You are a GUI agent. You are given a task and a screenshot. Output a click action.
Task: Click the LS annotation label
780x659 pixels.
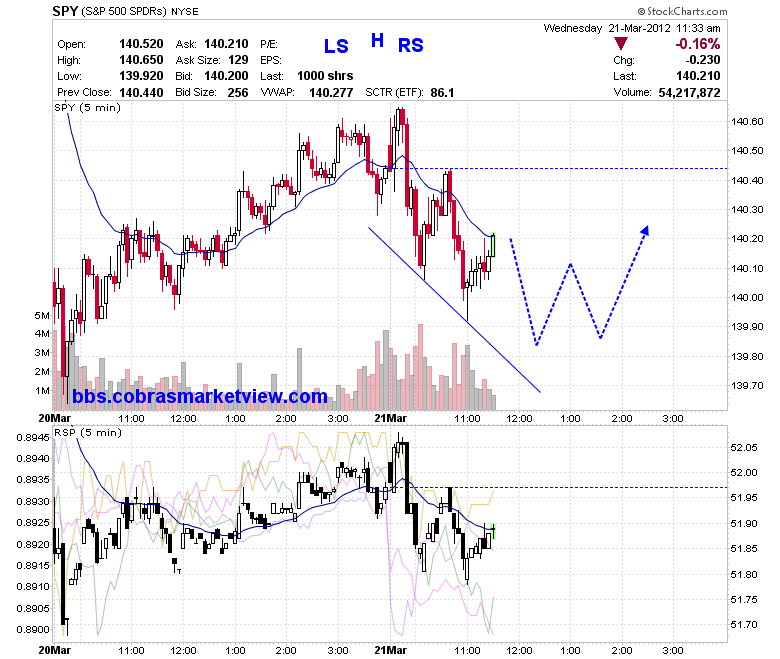pyautogui.click(x=336, y=46)
